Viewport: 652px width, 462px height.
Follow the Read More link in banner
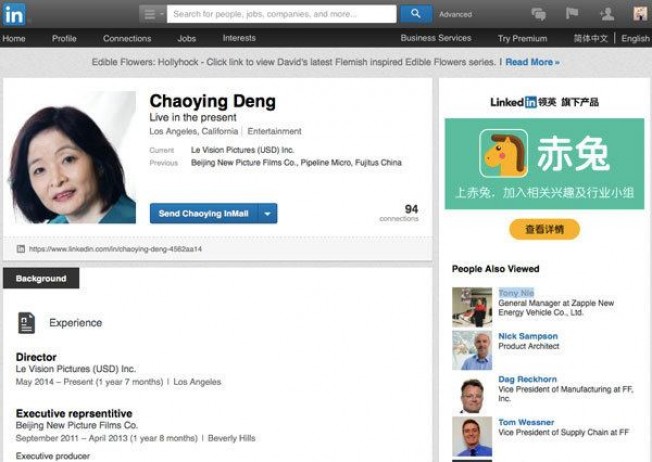click(532, 62)
